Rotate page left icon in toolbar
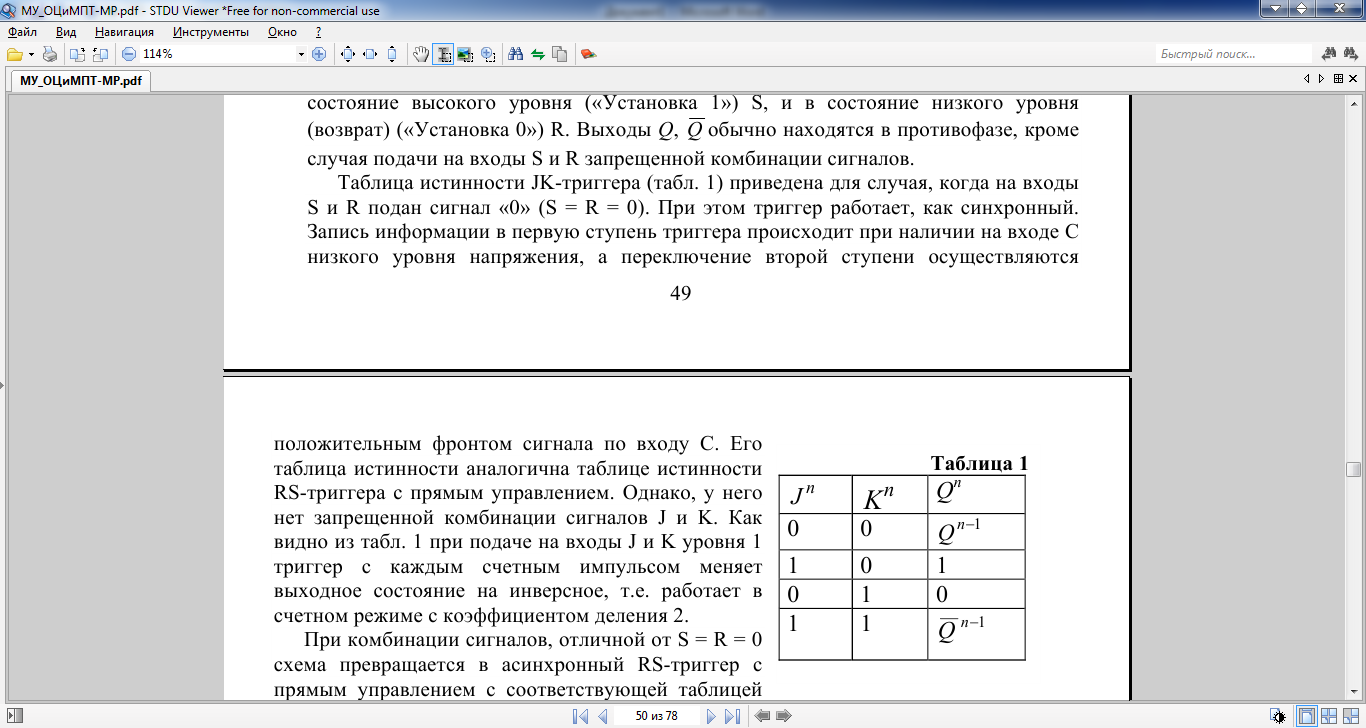This screenshot has width=1366, height=728. pos(77,54)
